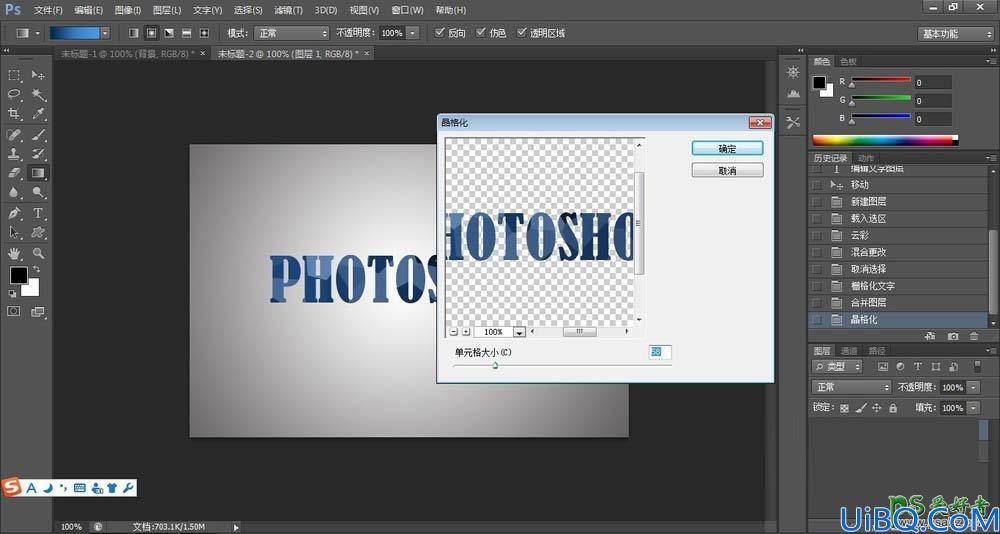Select the Healing Brush tool

tap(14, 135)
